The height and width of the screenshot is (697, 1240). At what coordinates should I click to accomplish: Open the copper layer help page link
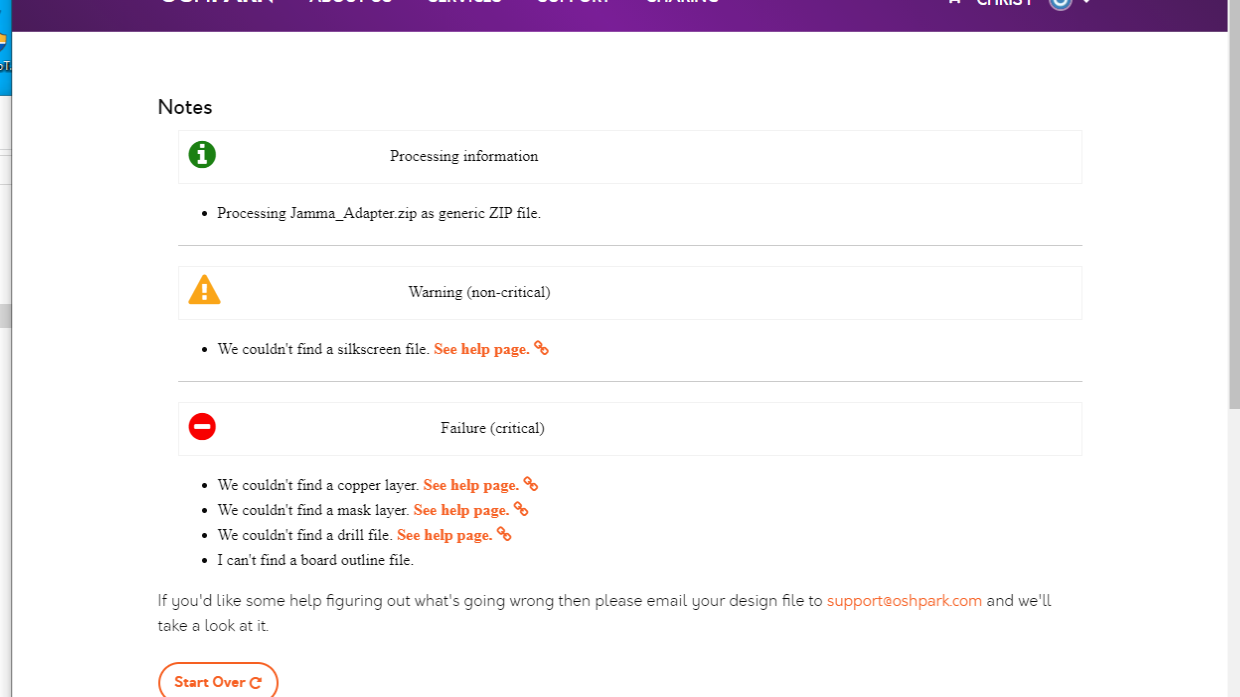[x=471, y=485]
